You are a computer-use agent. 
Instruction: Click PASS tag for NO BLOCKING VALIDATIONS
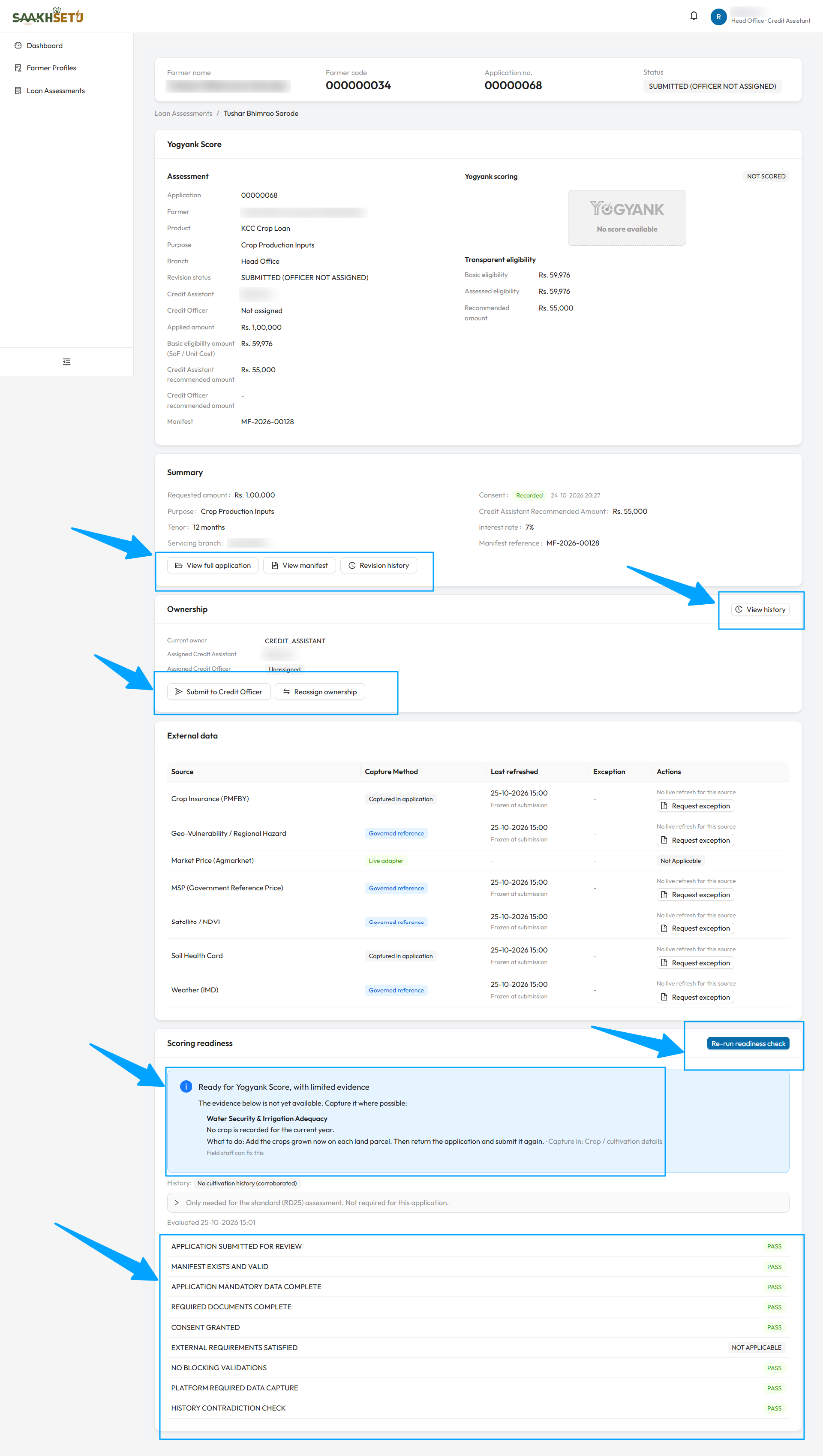[774, 1368]
